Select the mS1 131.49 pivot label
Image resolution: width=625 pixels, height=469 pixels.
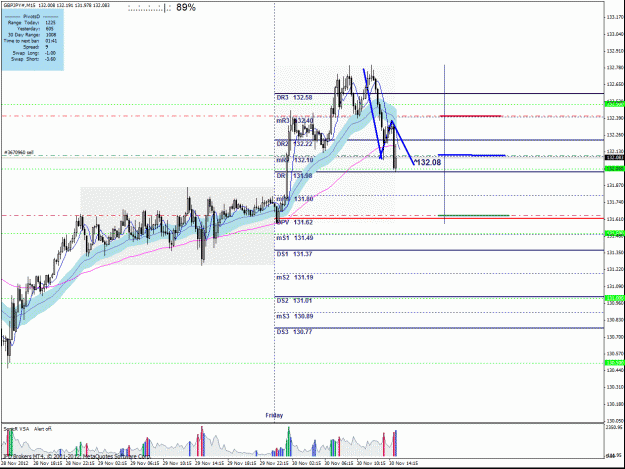tap(295, 238)
